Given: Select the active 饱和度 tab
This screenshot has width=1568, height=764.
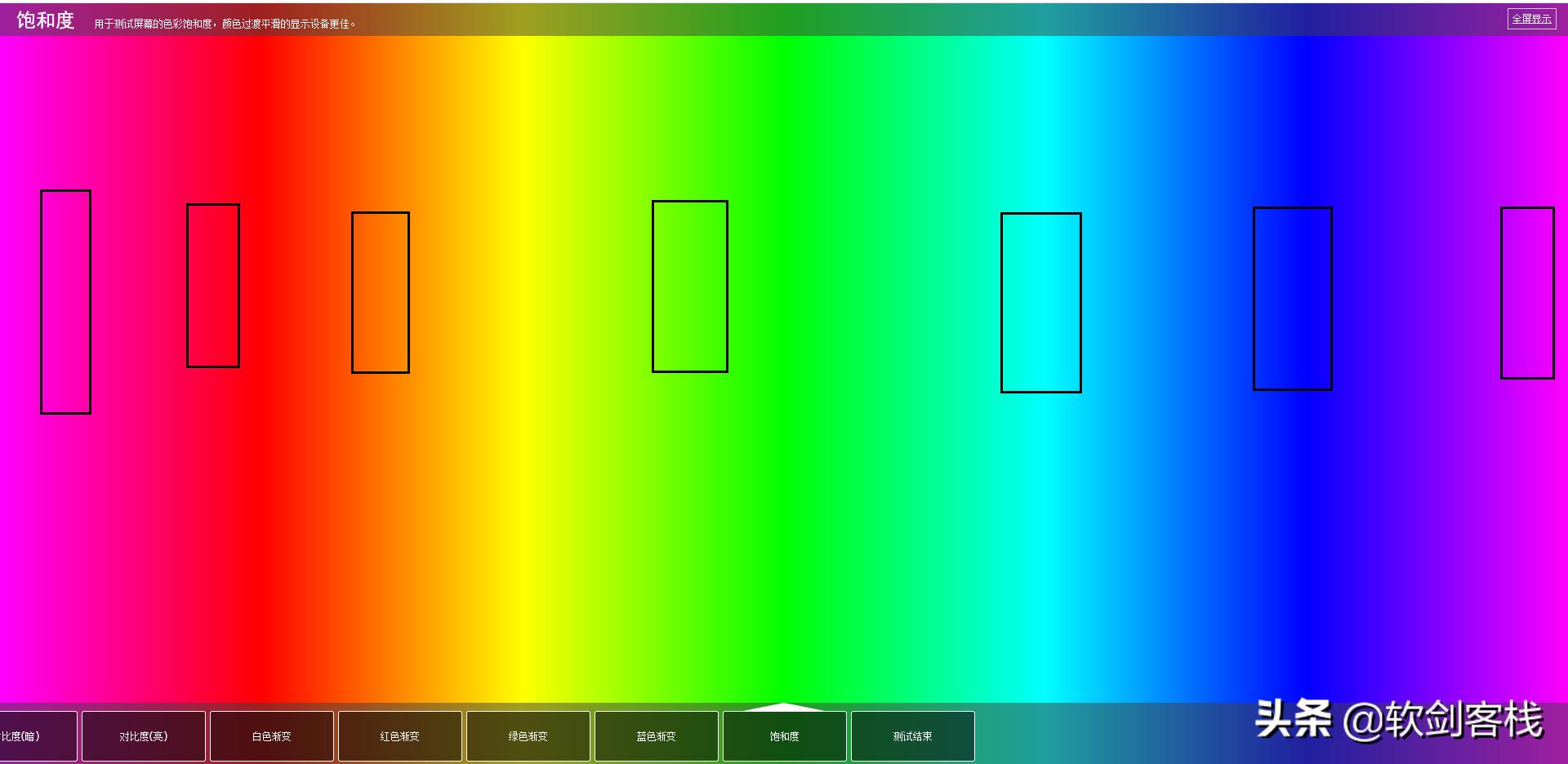Looking at the screenshot, I should coord(785,736).
